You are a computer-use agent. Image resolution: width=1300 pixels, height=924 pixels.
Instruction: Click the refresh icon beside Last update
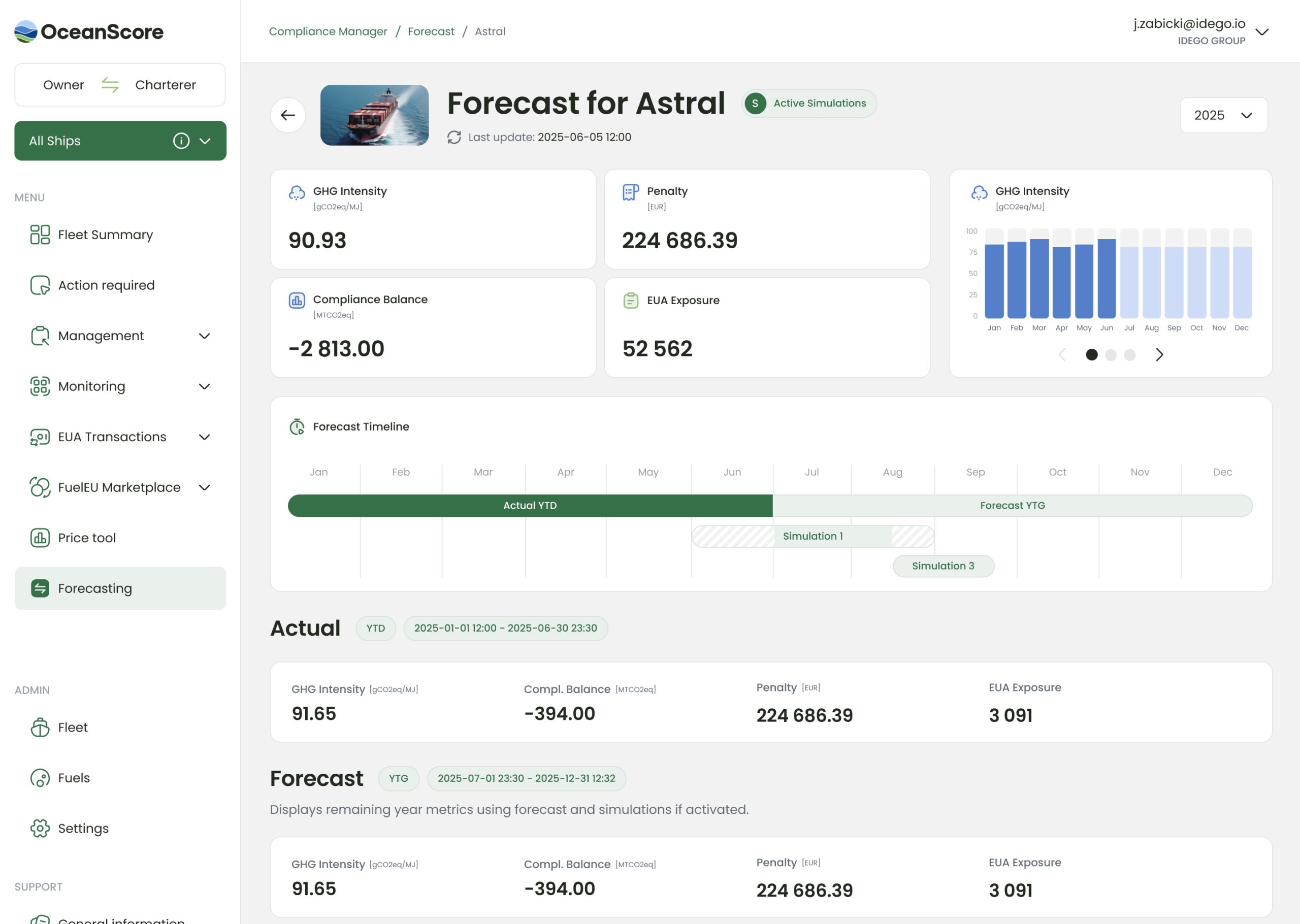(x=454, y=137)
